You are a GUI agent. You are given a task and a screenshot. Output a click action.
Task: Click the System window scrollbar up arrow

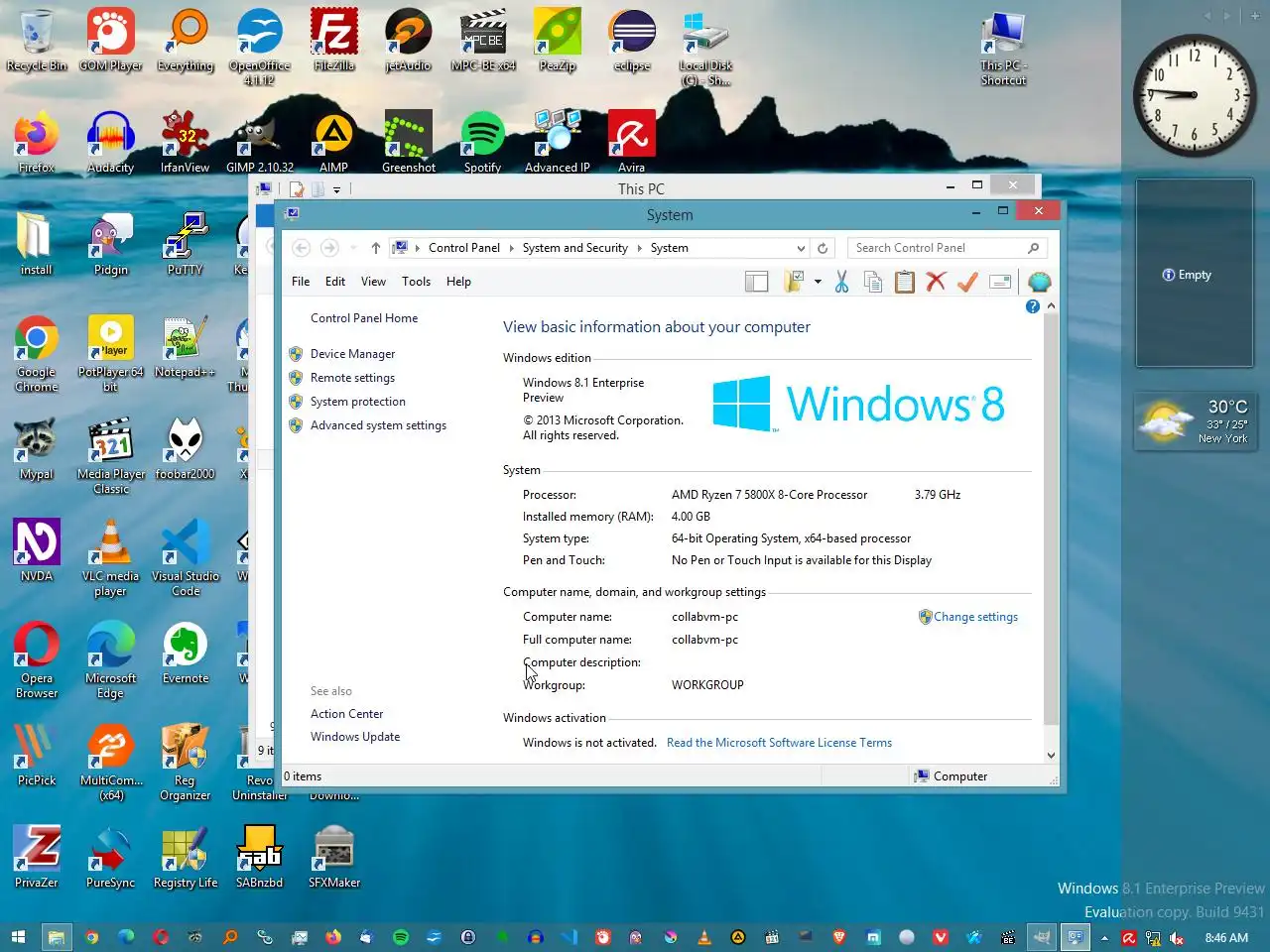(x=1051, y=306)
